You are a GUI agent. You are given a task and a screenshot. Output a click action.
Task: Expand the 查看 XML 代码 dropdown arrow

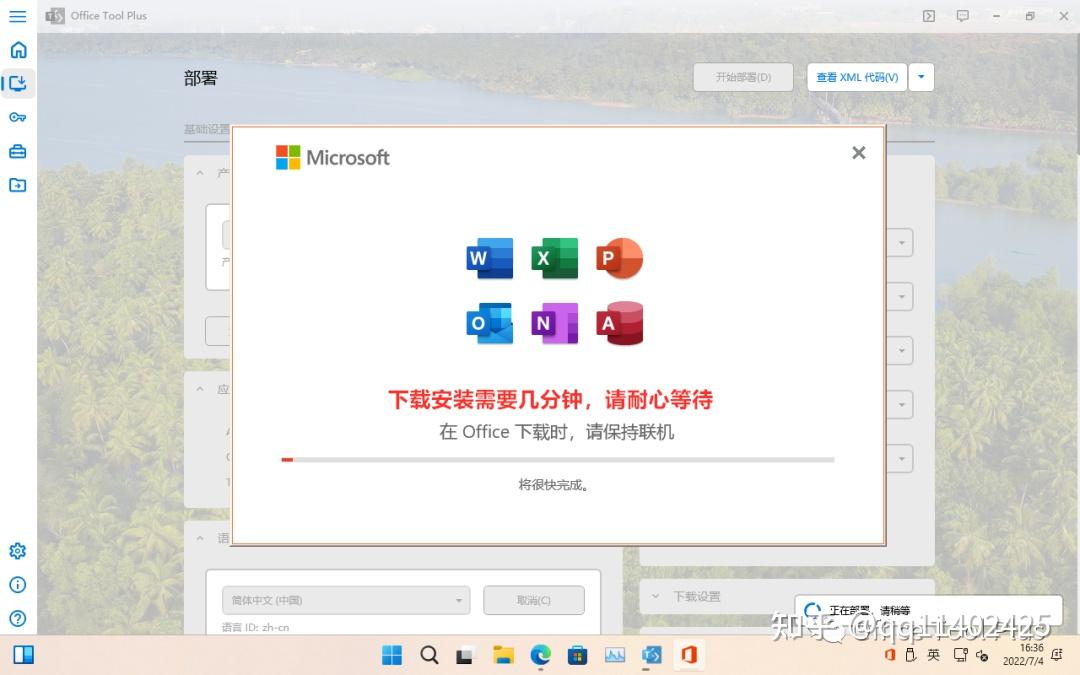click(923, 77)
